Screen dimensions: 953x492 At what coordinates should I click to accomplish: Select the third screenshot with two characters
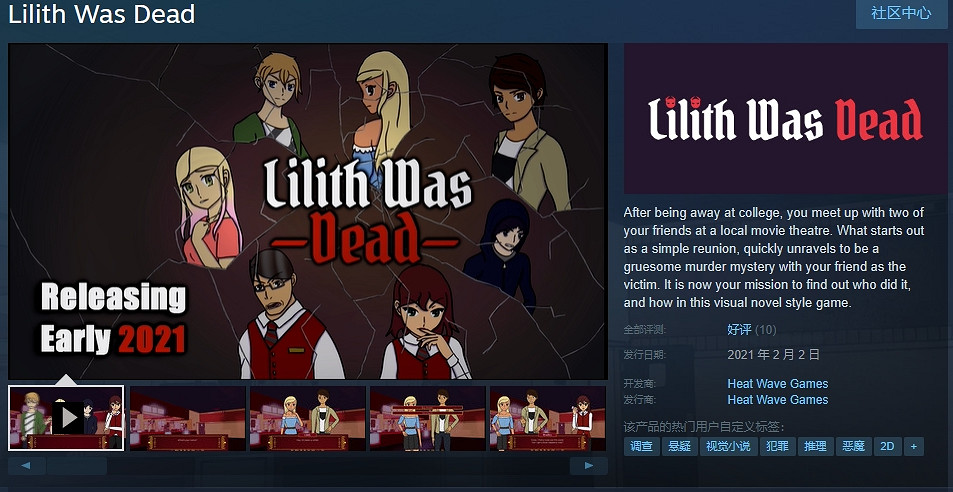[308, 418]
